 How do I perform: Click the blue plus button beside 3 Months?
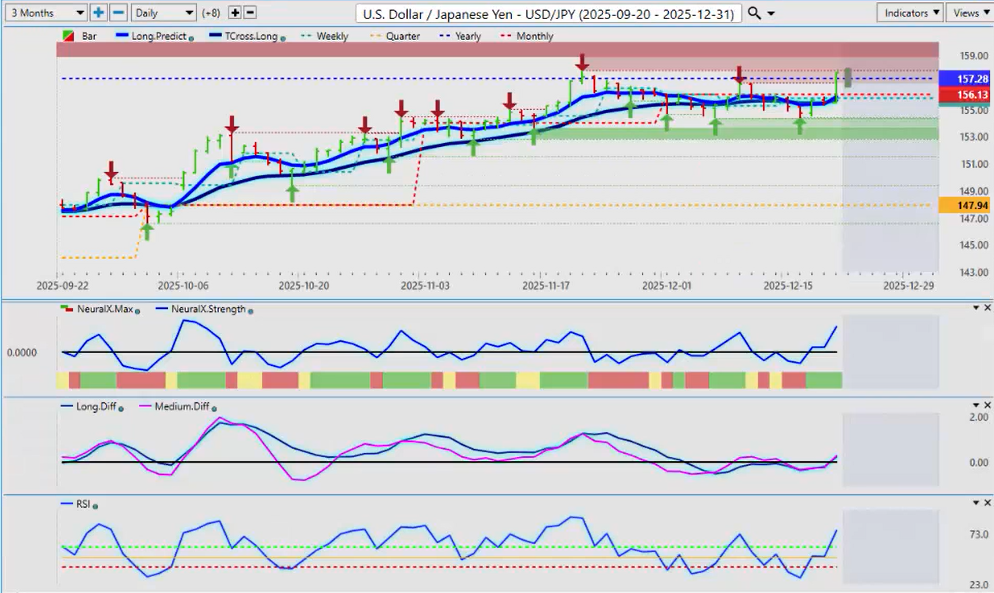[x=99, y=13]
